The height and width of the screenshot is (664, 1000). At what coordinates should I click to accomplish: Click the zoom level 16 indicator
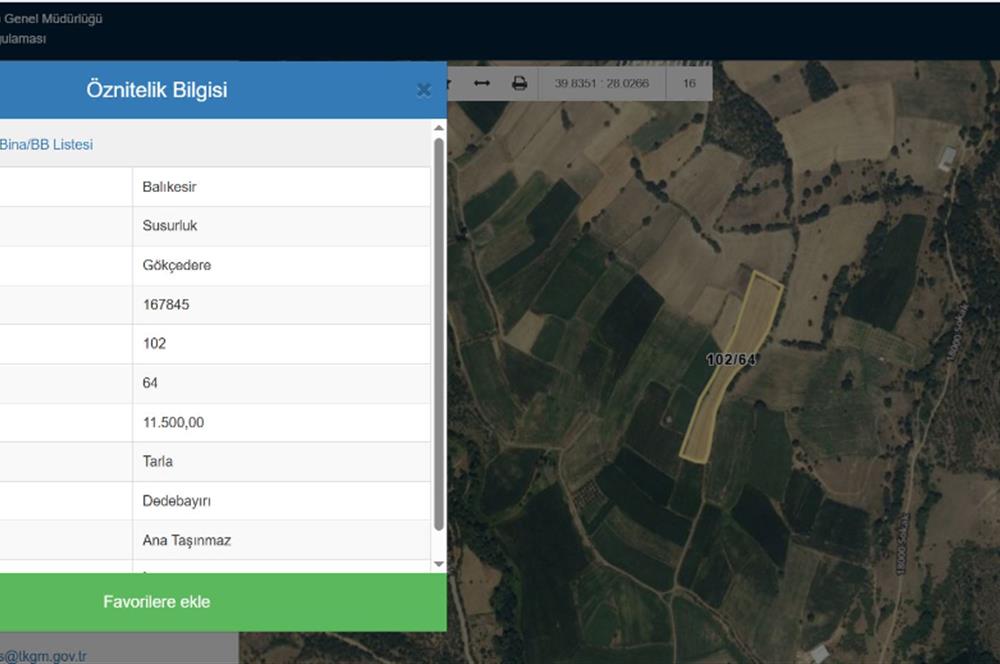pyautogui.click(x=689, y=83)
